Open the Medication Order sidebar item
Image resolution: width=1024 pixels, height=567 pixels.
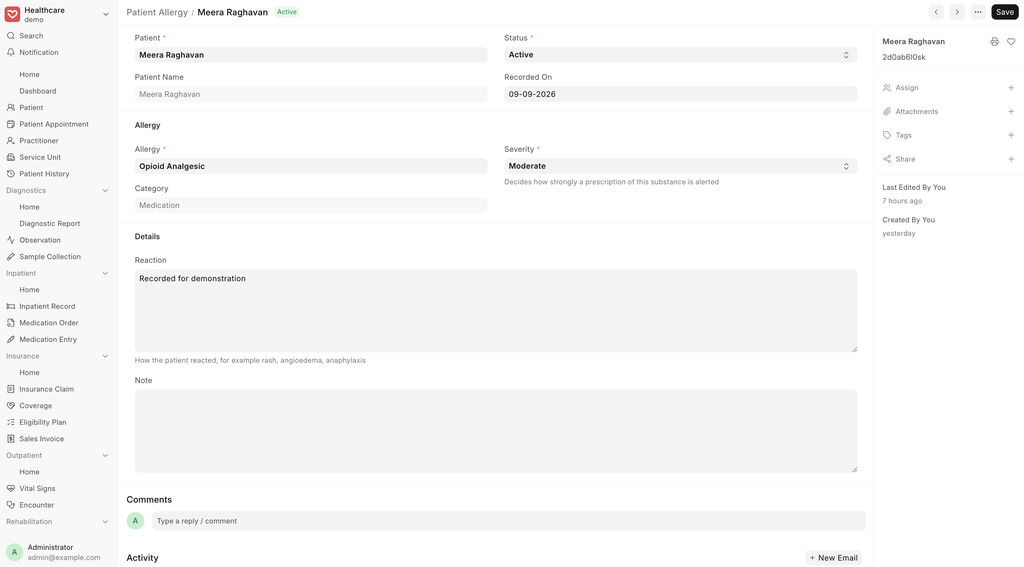(x=48, y=323)
